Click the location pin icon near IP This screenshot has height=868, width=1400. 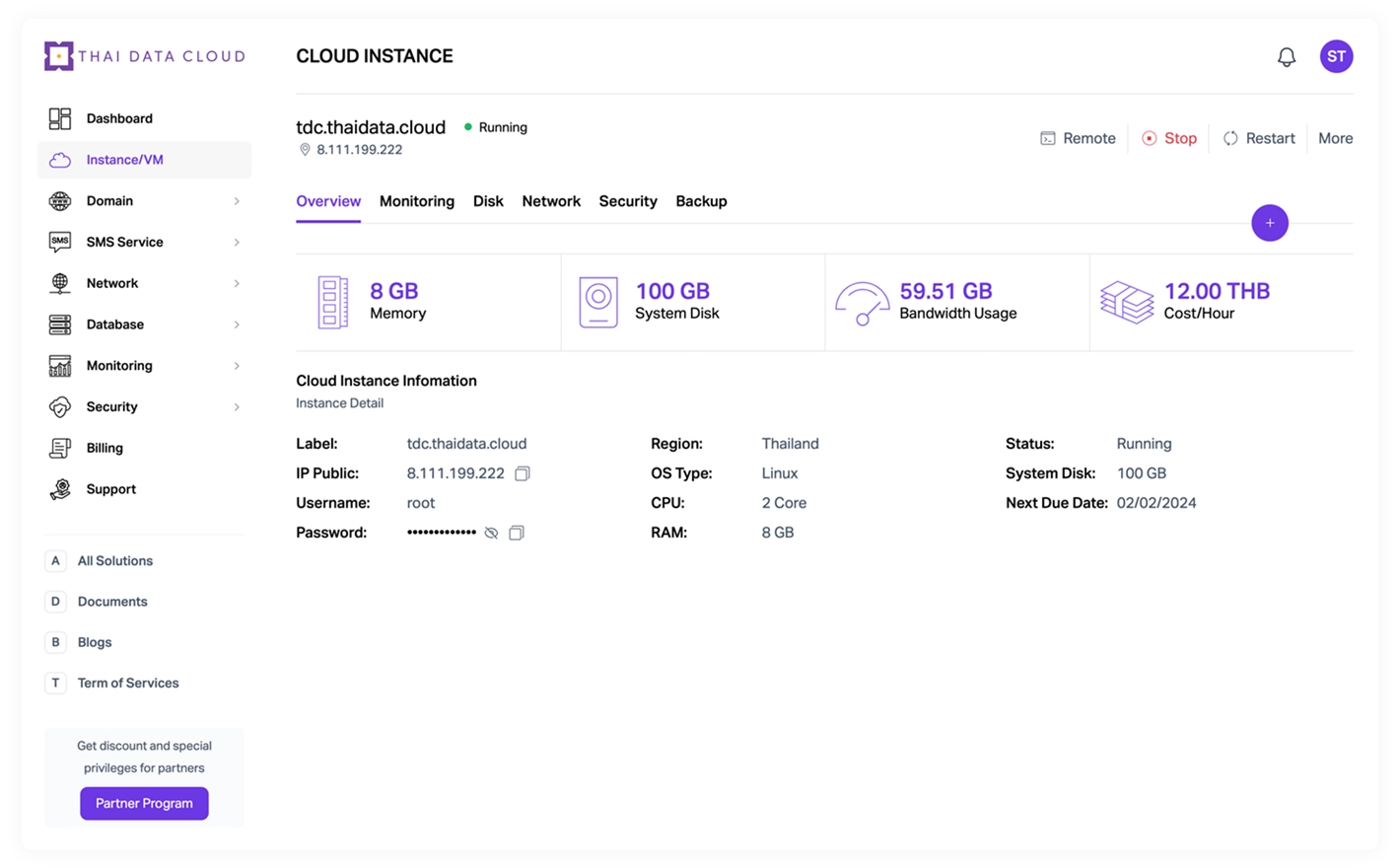click(x=305, y=150)
